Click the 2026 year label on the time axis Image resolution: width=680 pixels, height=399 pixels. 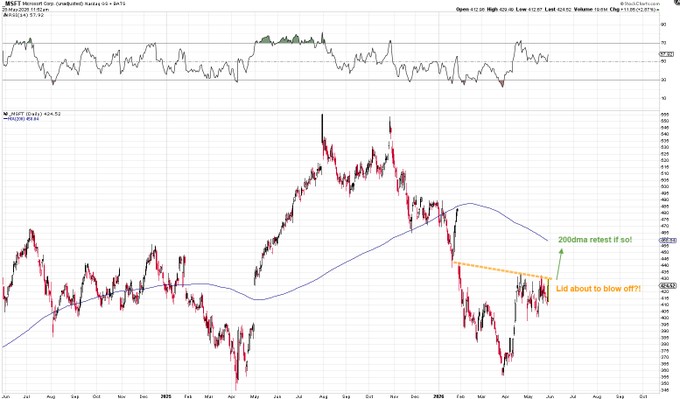coord(439,396)
